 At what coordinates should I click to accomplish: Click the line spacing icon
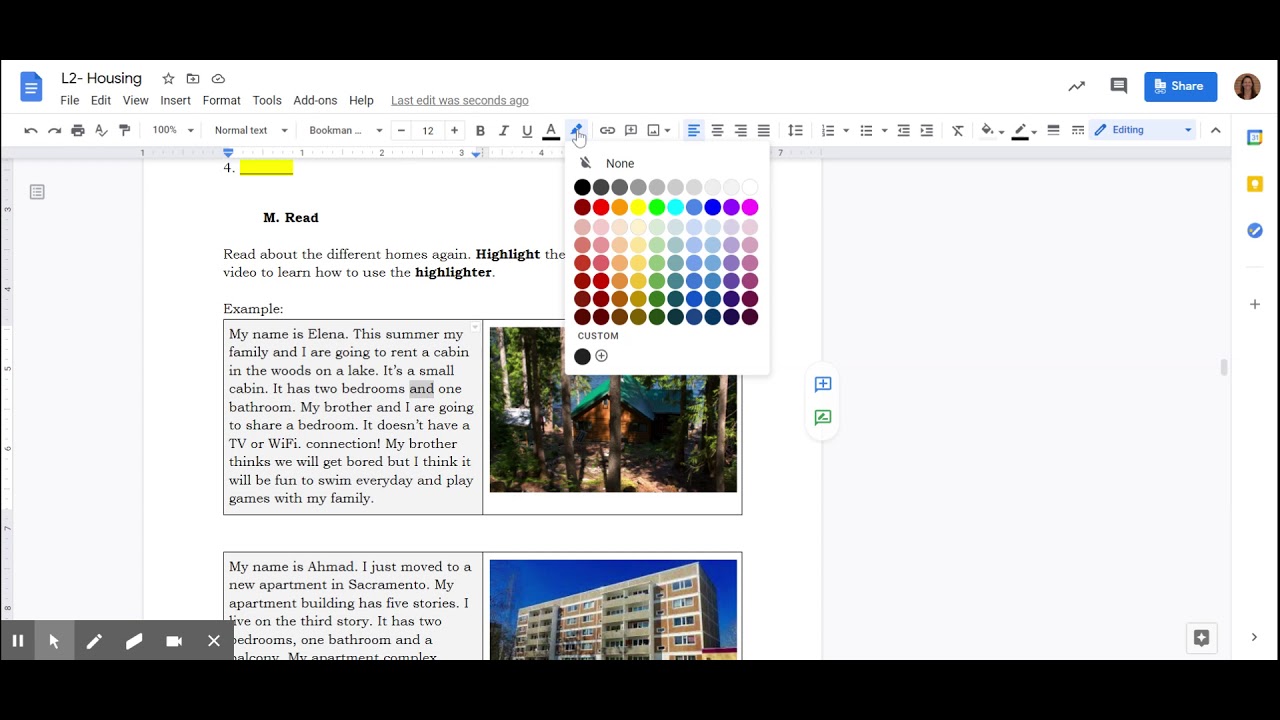(x=795, y=130)
